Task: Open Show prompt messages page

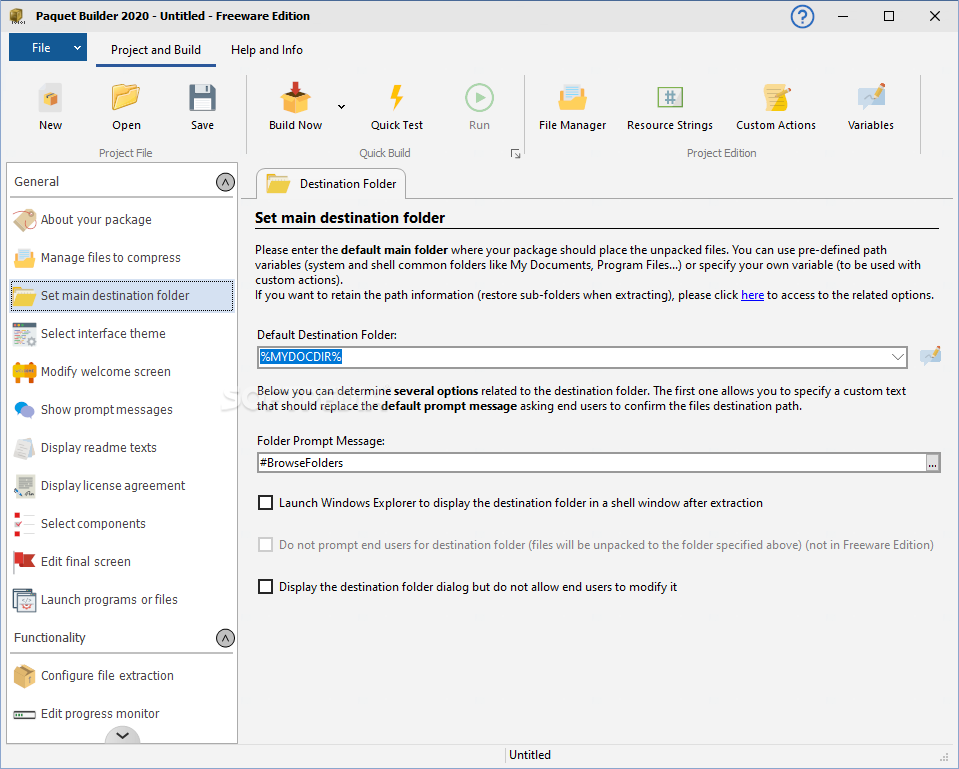Action: point(122,409)
